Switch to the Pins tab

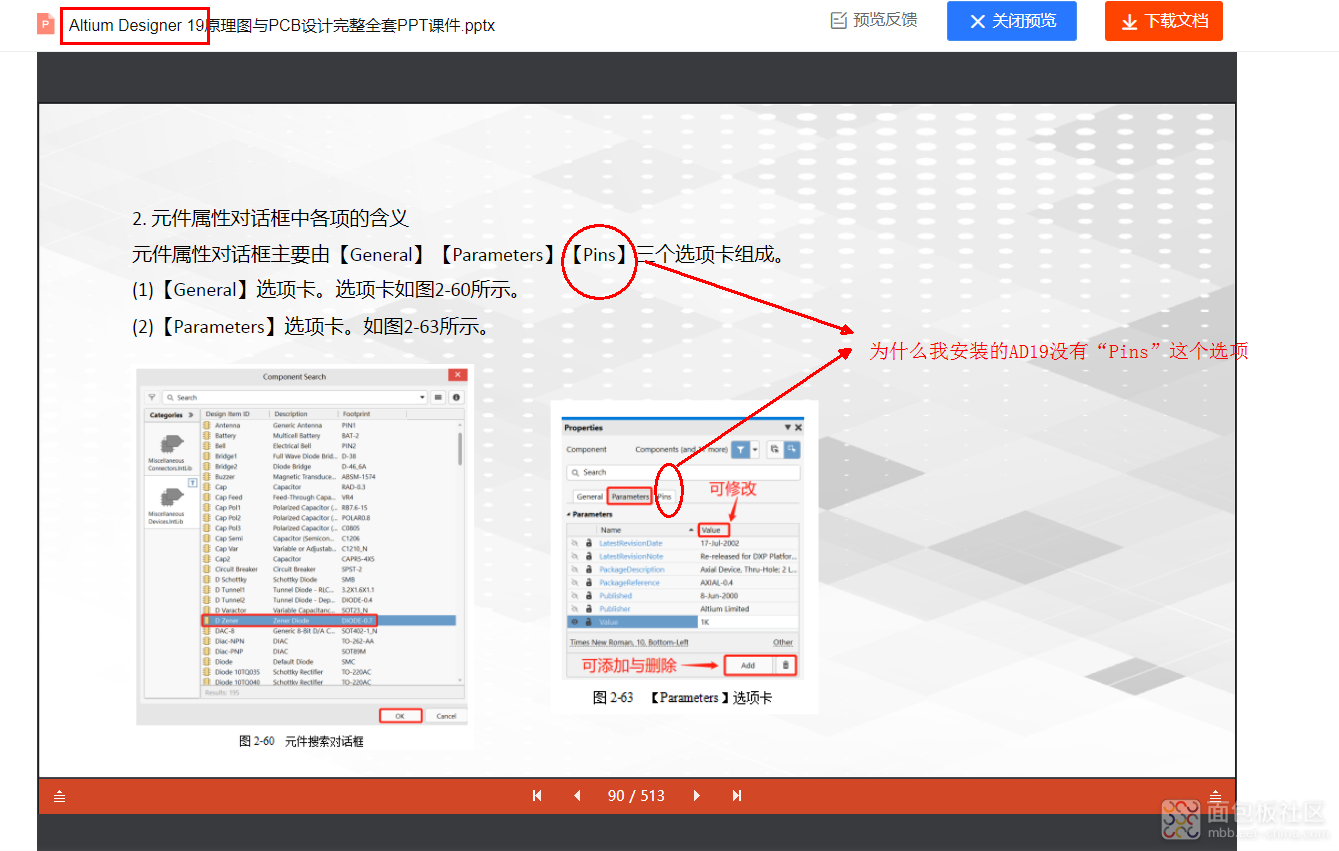(x=664, y=496)
